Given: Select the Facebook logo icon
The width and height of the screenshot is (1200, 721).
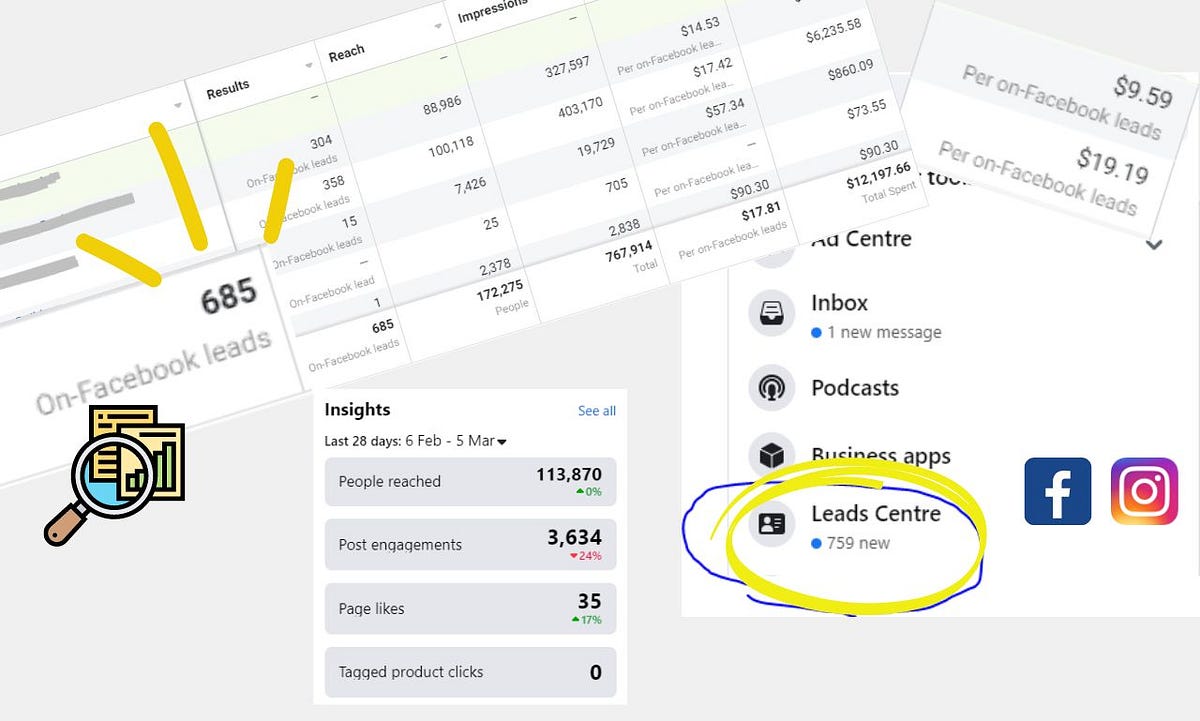Looking at the screenshot, I should pyautogui.click(x=1057, y=491).
